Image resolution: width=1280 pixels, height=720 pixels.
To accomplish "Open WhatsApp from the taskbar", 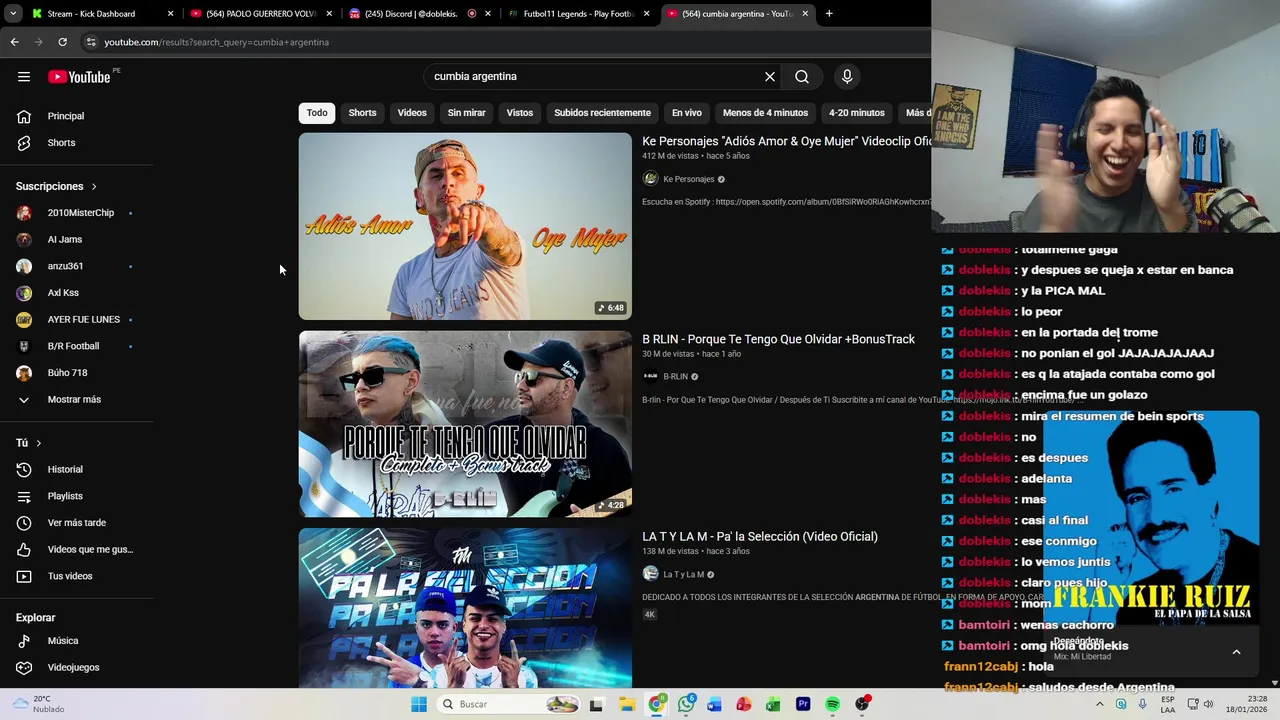I will [686, 704].
